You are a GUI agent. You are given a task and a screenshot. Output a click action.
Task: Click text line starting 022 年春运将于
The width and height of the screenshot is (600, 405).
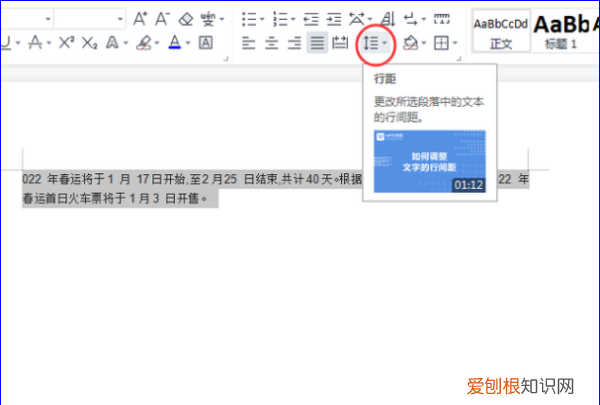pos(192,179)
